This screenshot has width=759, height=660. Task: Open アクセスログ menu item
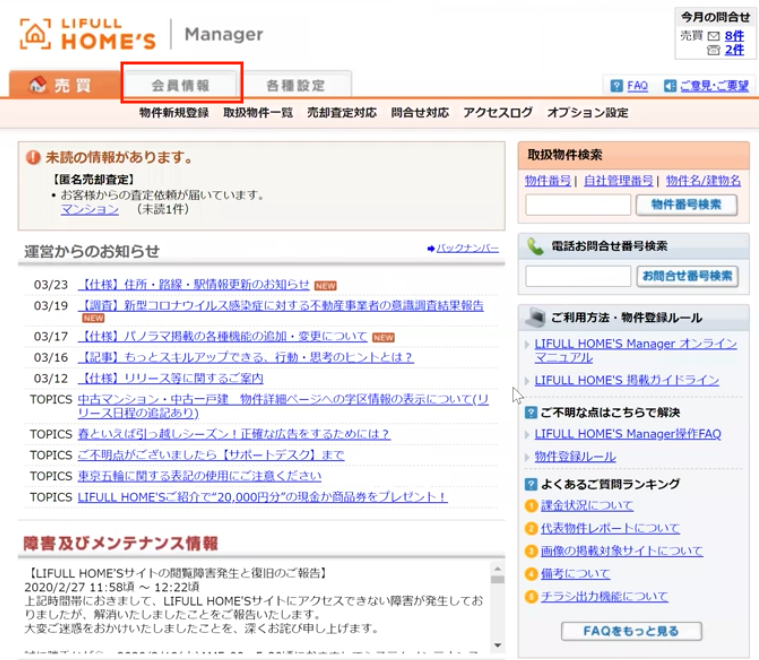point(498,112)
